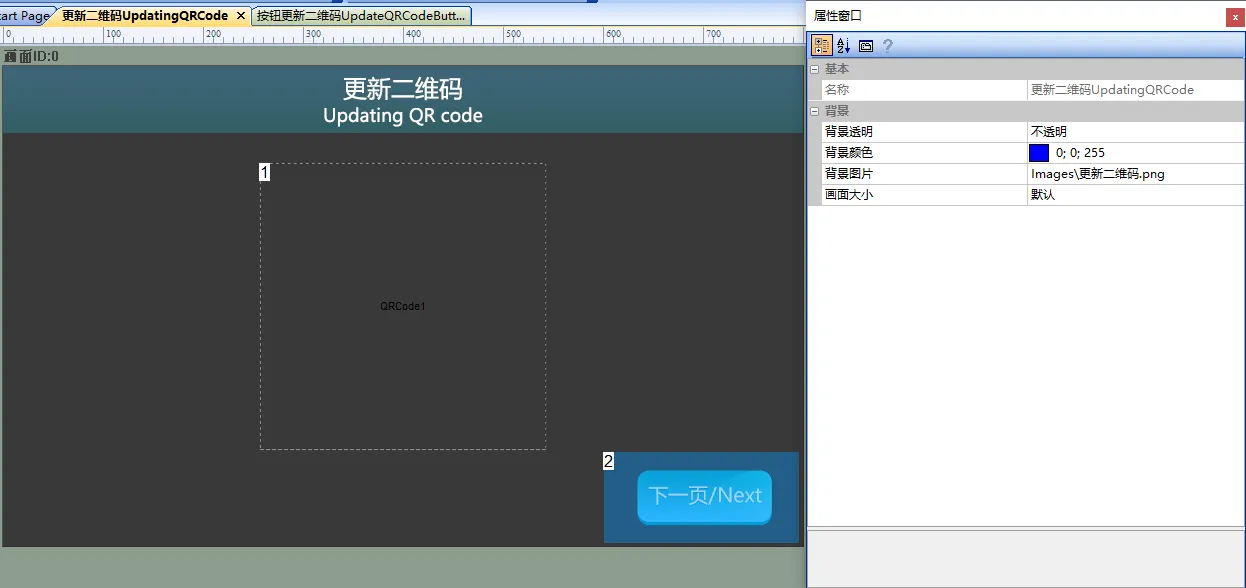Click the 背景 category header text
Screen dimensions: 1246x588
coord(837,111)
